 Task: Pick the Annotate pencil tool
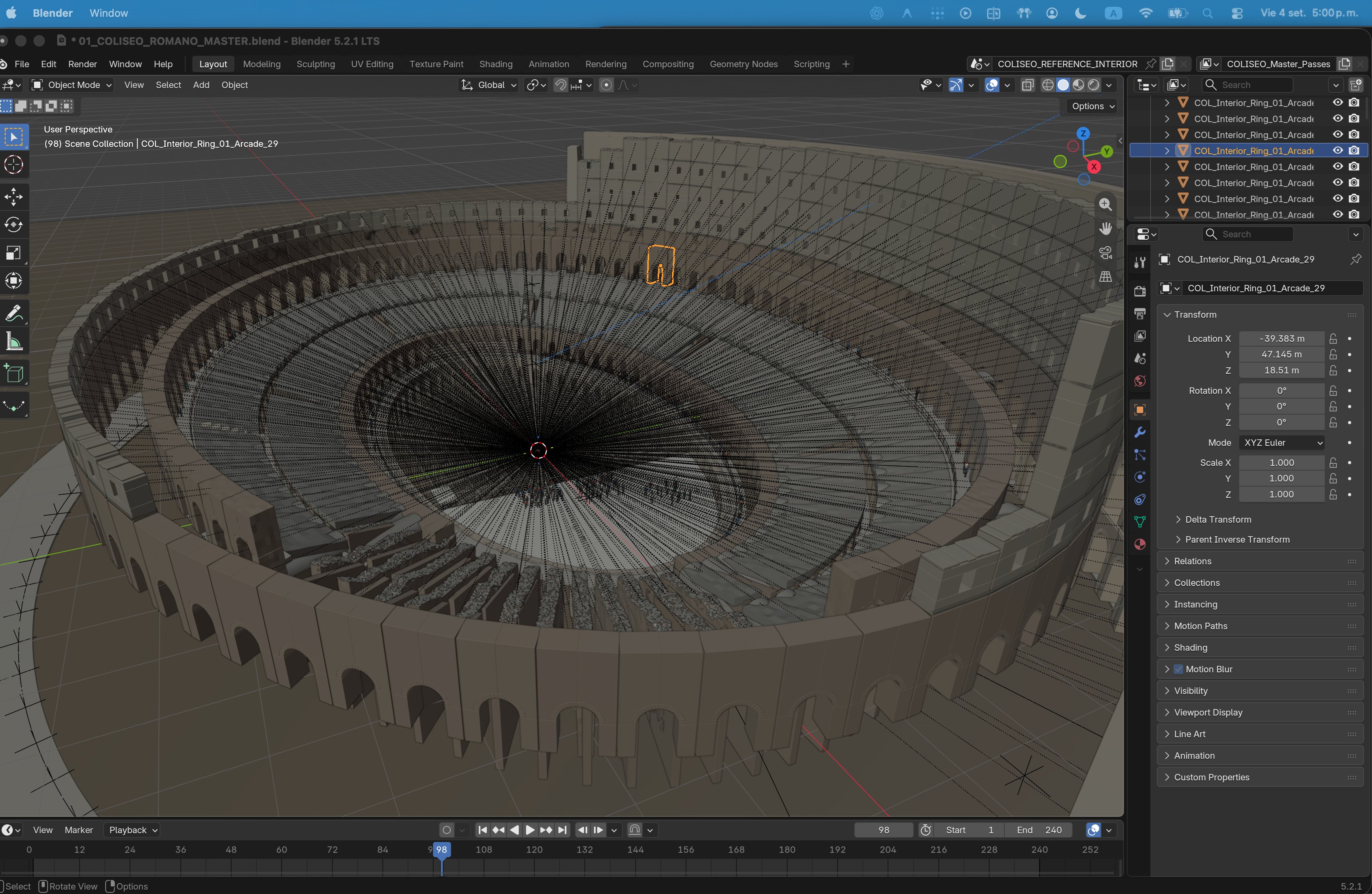[14, 314]
